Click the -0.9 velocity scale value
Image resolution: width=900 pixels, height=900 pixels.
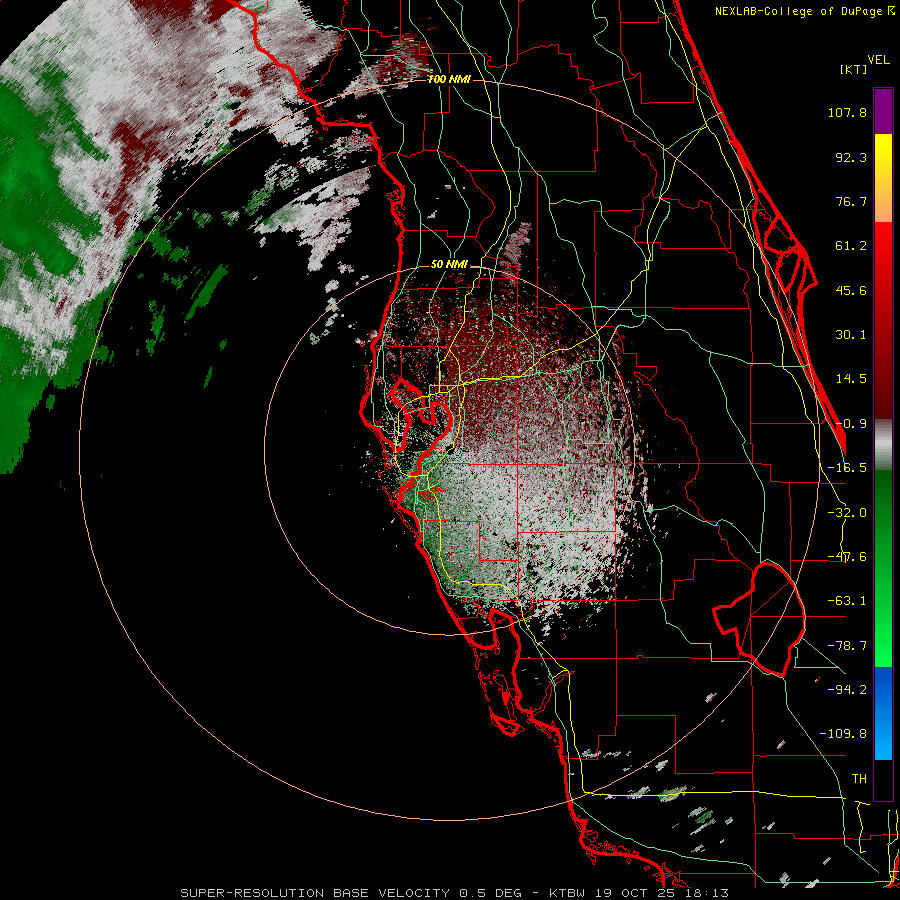coord(851,424)
